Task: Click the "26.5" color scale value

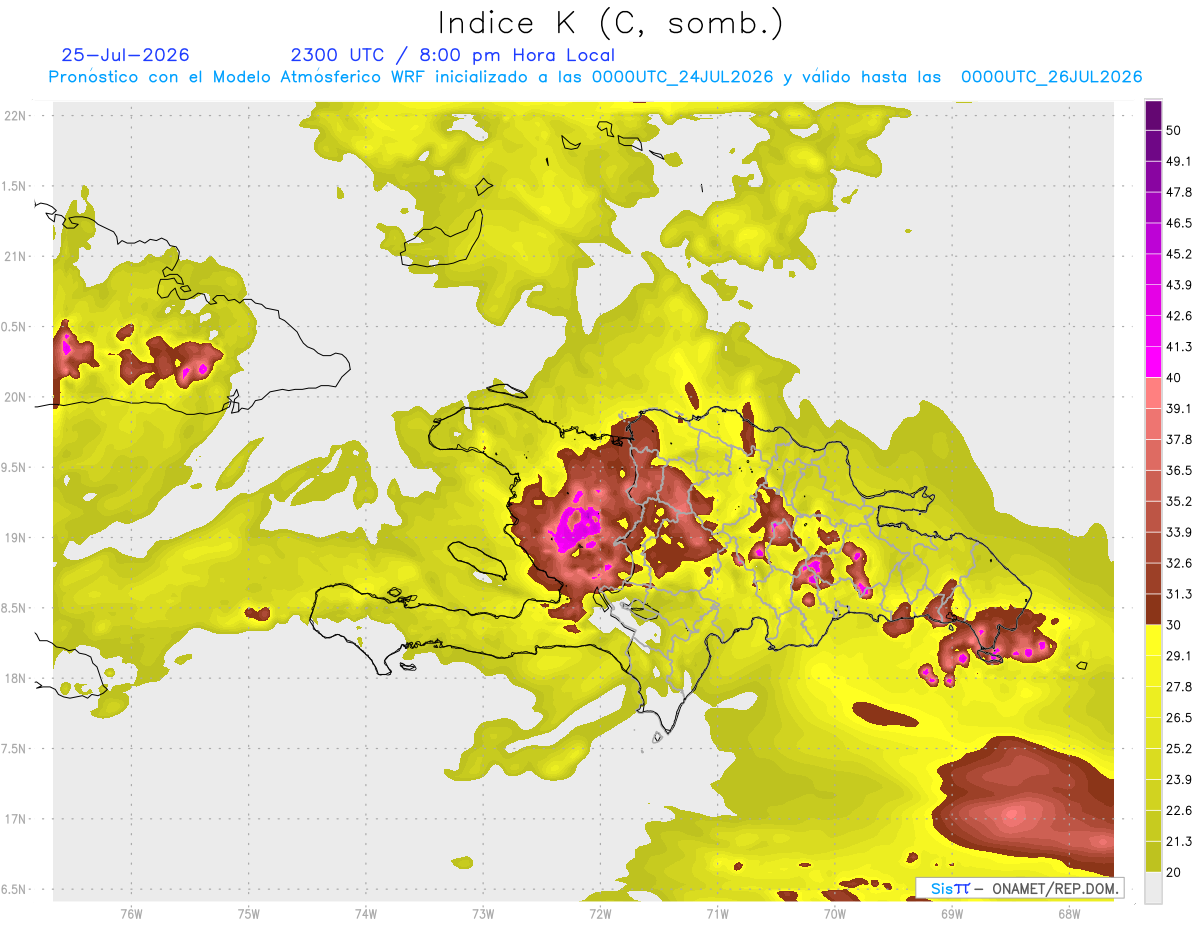Action: [1179, 717]
